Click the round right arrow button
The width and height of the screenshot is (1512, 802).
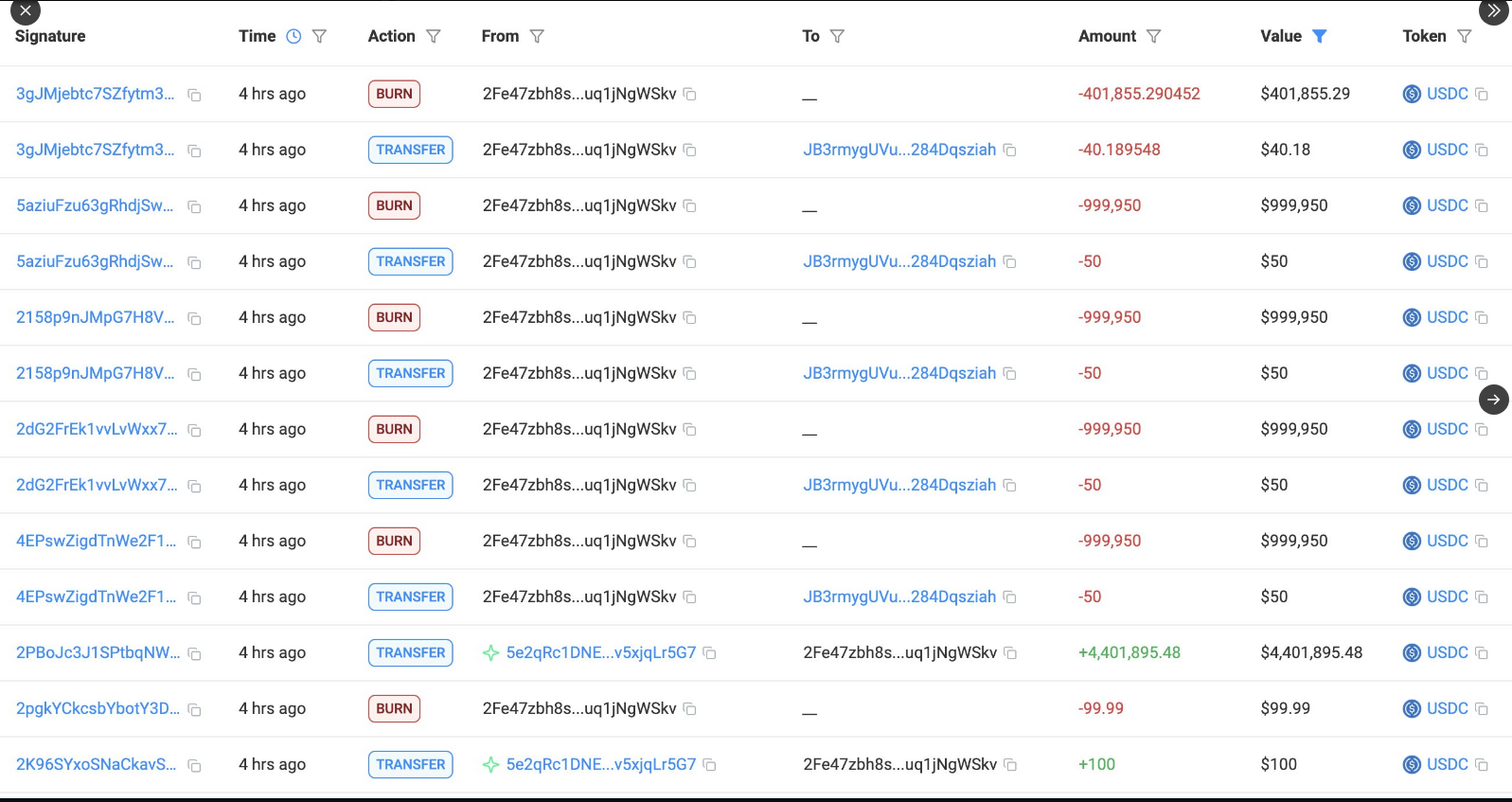(x=1493, y=400)
